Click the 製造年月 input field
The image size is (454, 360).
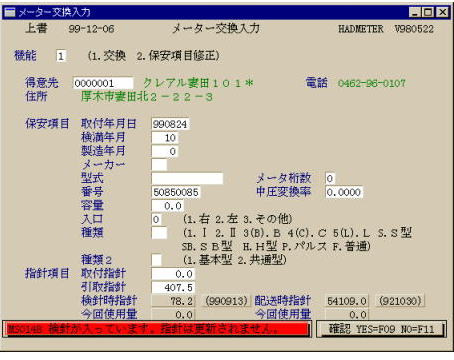(x=165, y=151)
